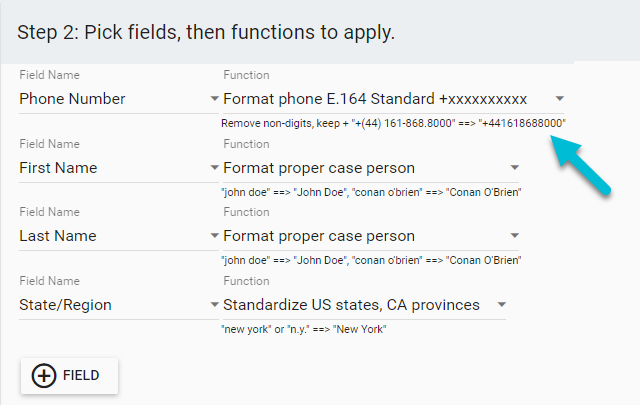Expand the State/Region field name dropdown arrow

click(214, 305)
